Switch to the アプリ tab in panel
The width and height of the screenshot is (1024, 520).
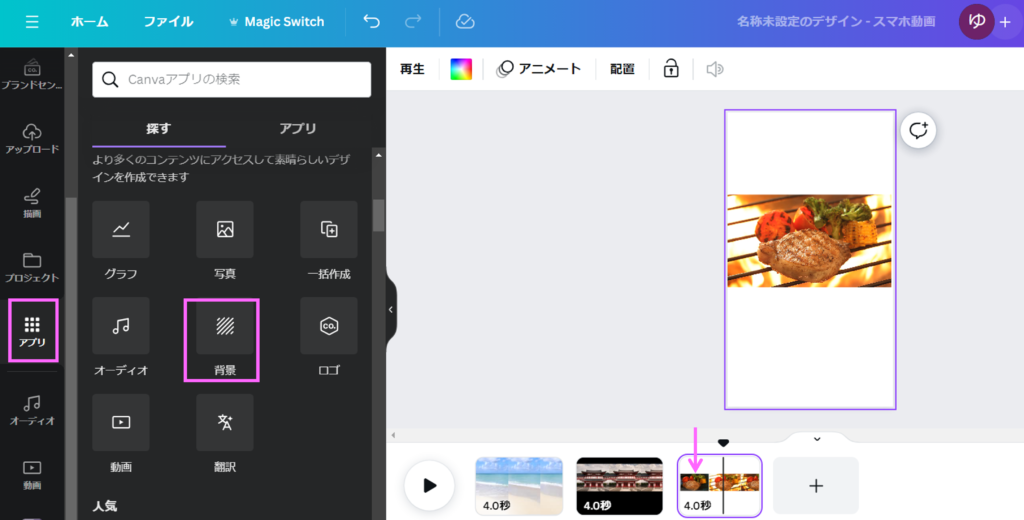coord(298,128)
